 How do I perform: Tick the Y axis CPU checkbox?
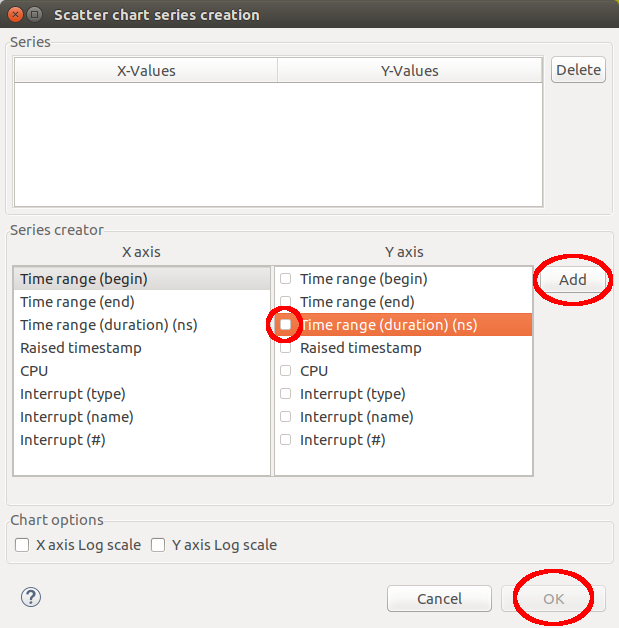pos(286,371)
